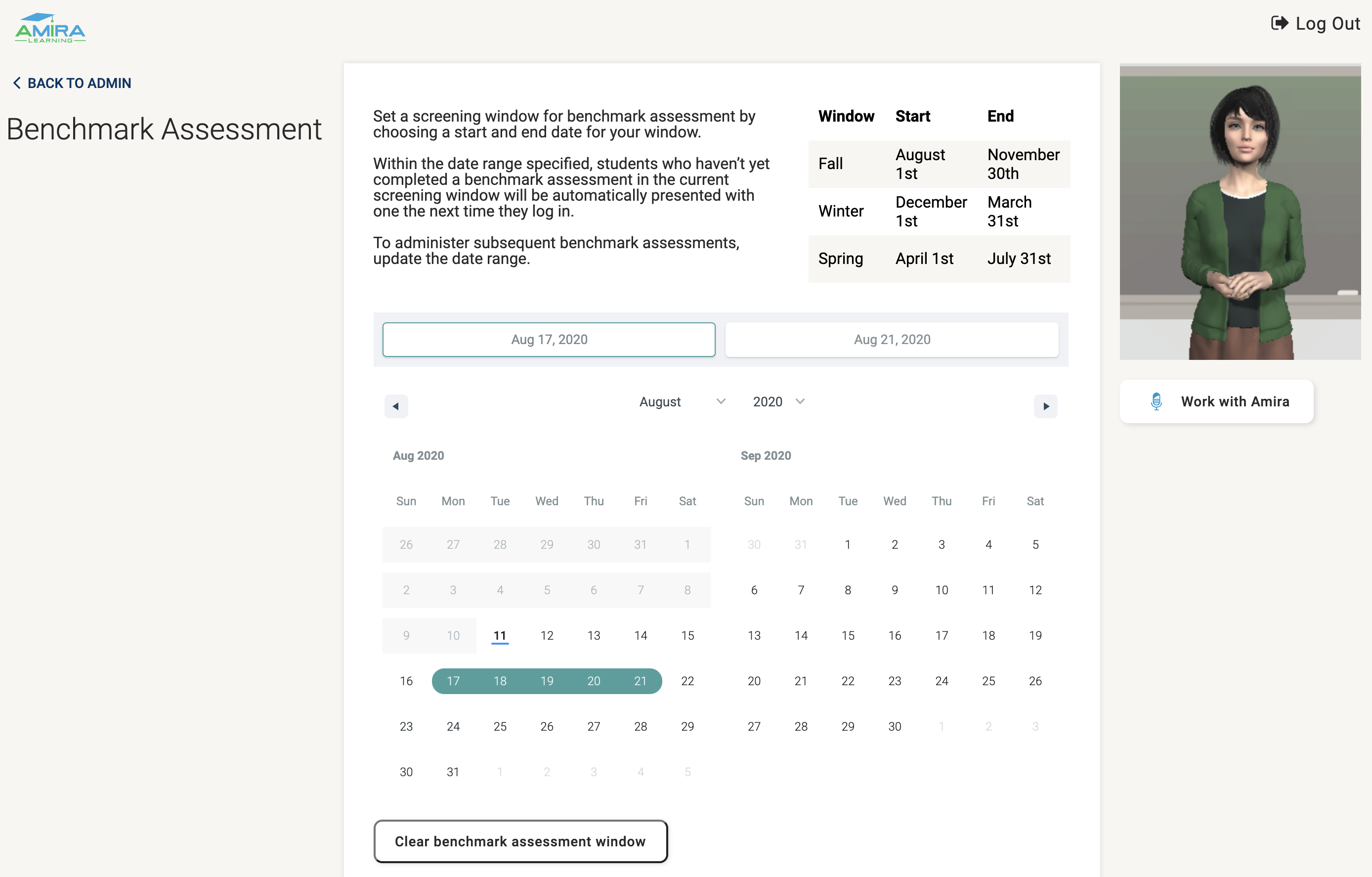Click Clear benchmark assessment window button
The image size is (1372, 877).
click(520, 841)
